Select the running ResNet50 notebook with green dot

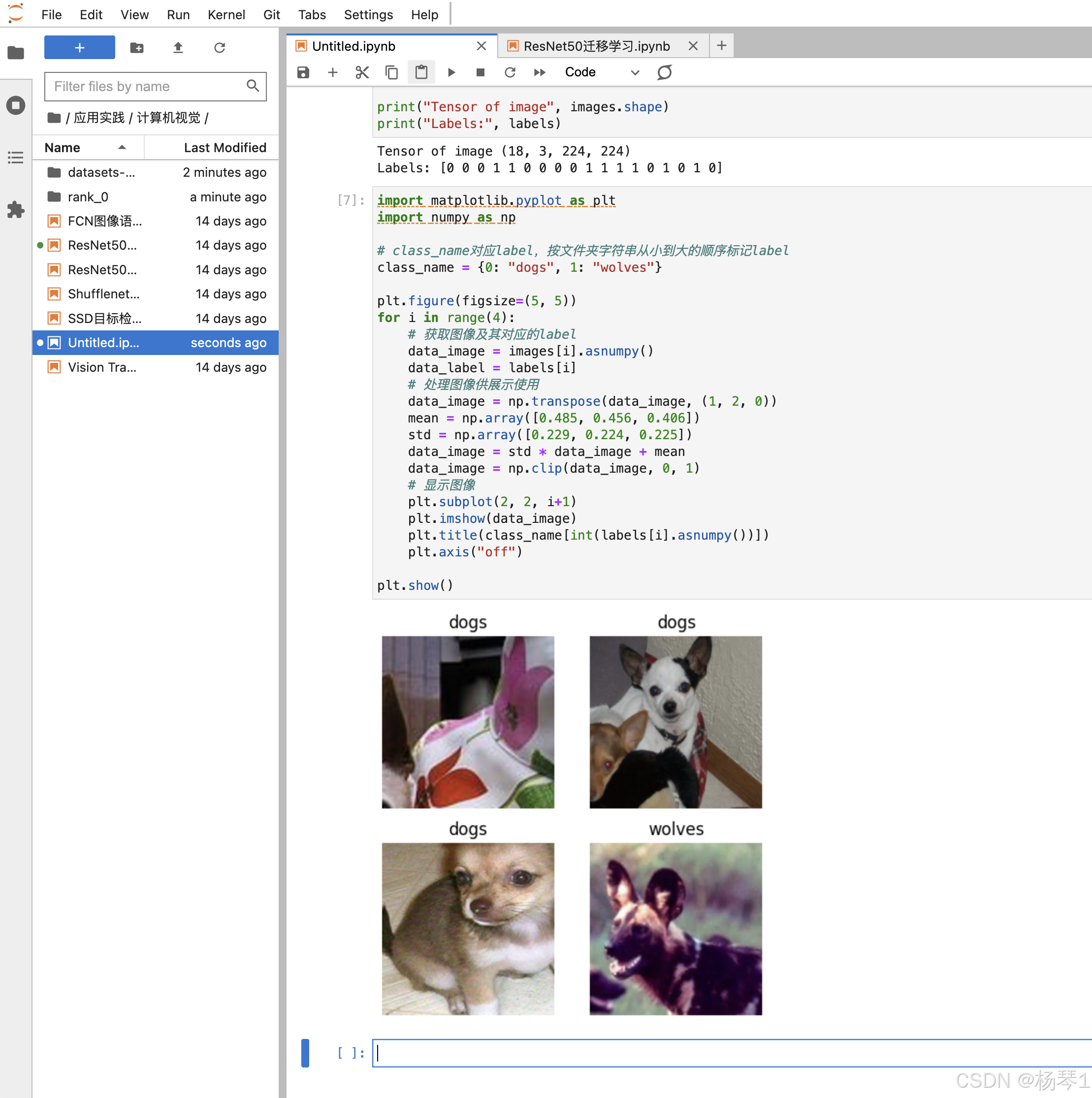click(x=155, y=246)
